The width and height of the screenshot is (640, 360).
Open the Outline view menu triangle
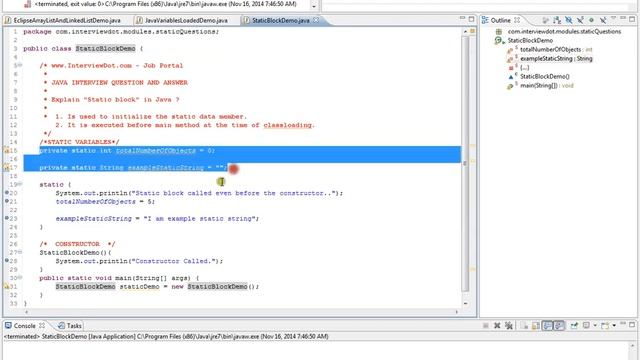(613, 18)
